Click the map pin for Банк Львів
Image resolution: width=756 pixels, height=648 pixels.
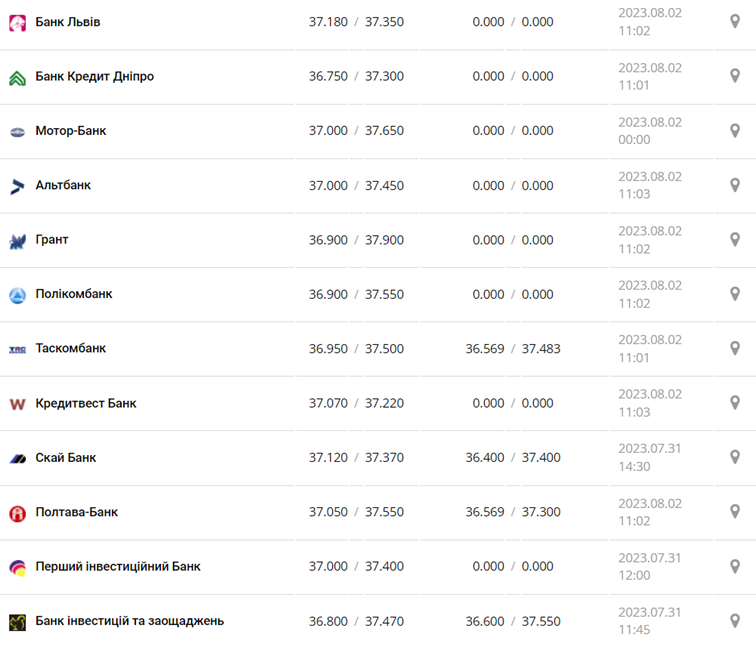click(x=734, y=22)
